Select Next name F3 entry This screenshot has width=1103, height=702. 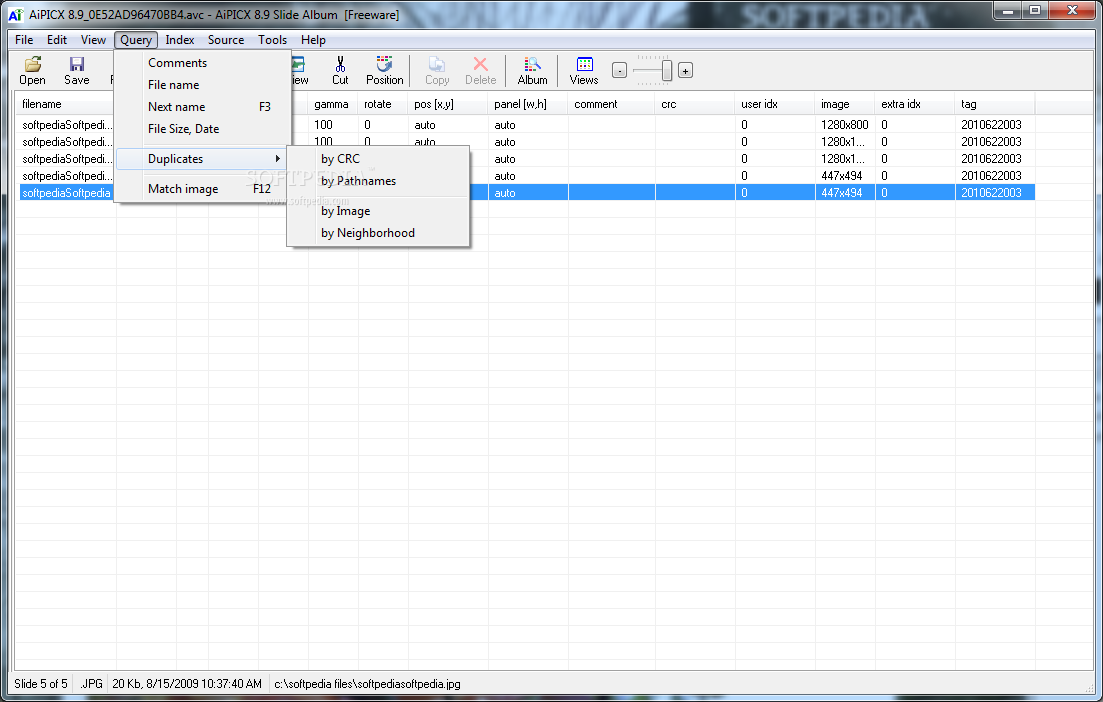(203, 107)
